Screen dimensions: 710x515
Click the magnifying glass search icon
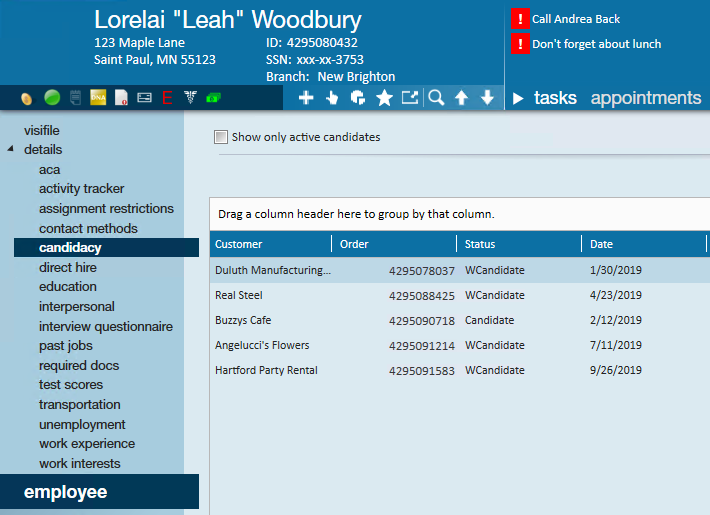point(437,97)
